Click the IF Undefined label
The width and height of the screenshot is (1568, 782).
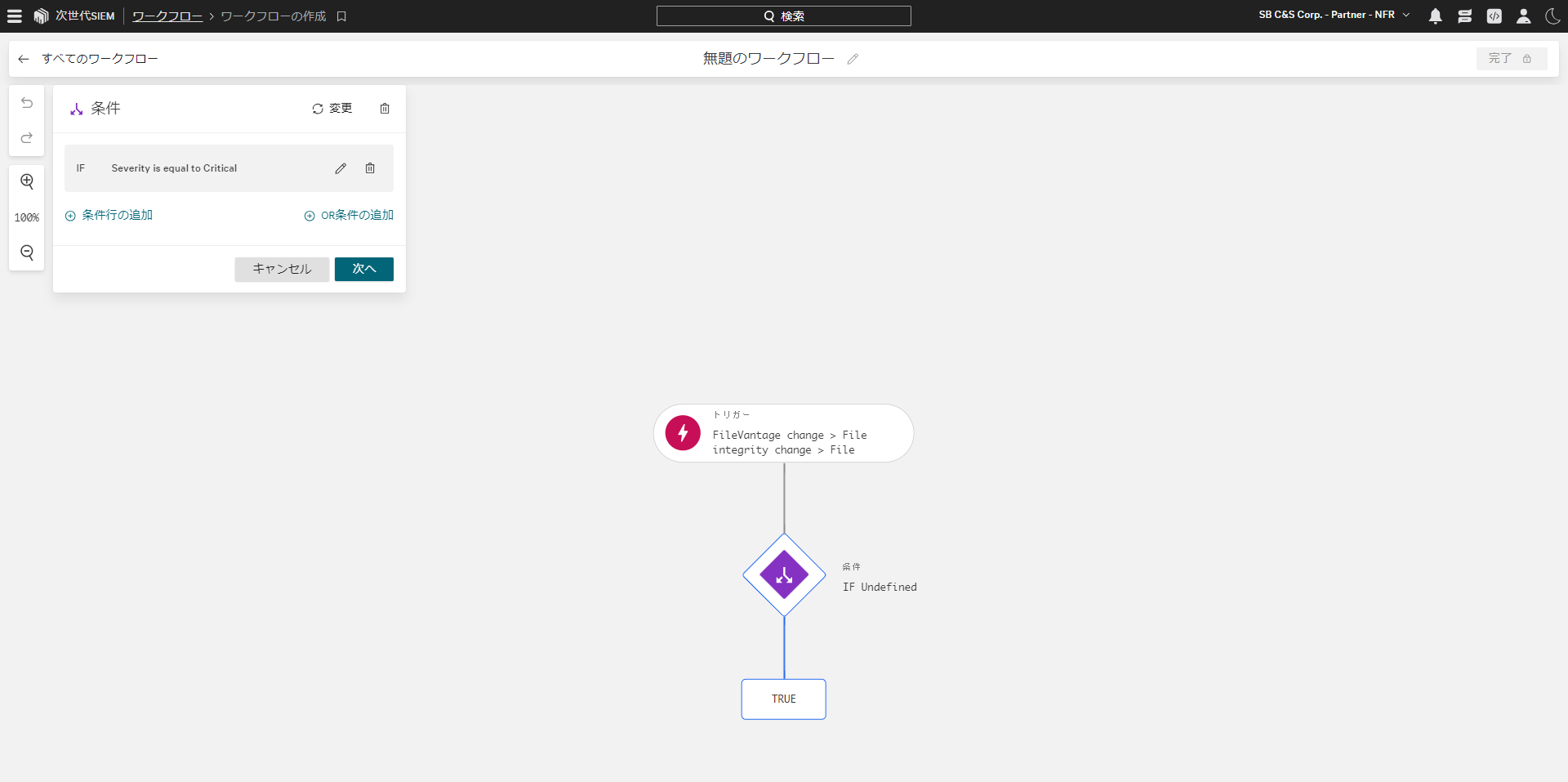880,587
